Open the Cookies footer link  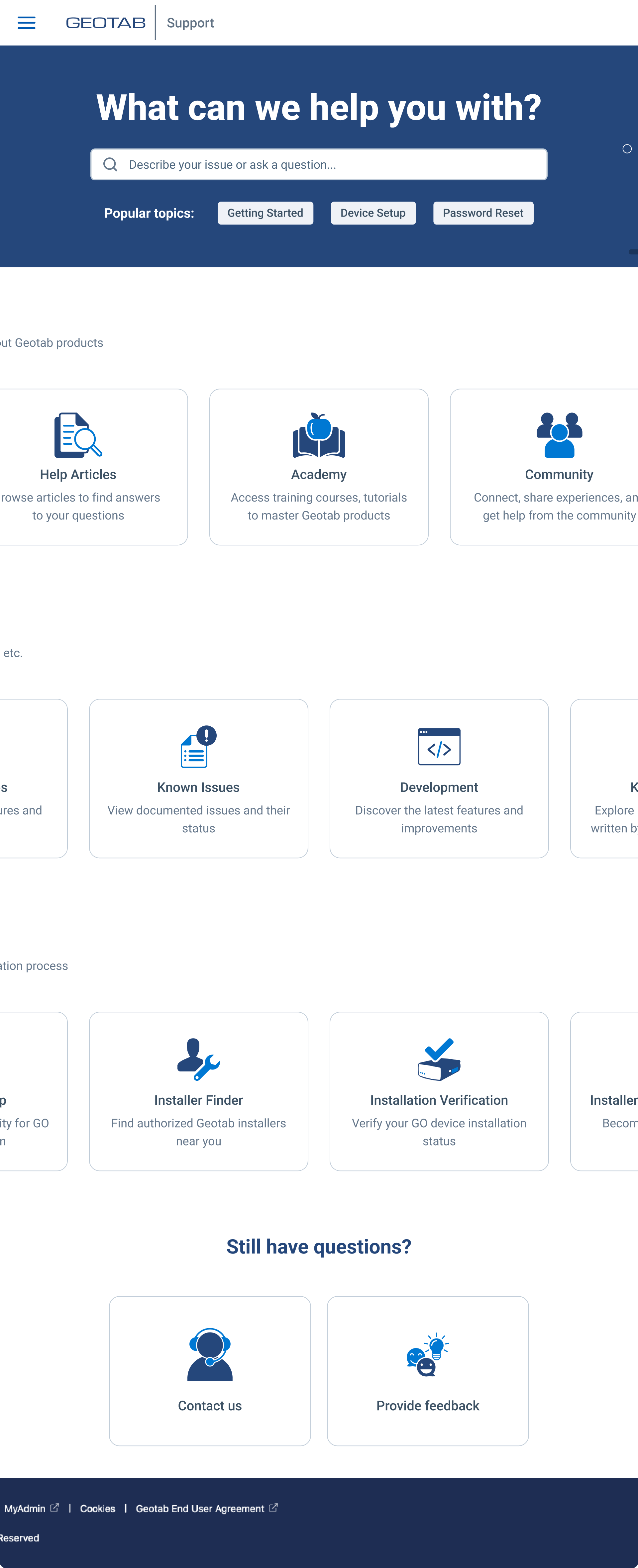(x=97, y=1509)
